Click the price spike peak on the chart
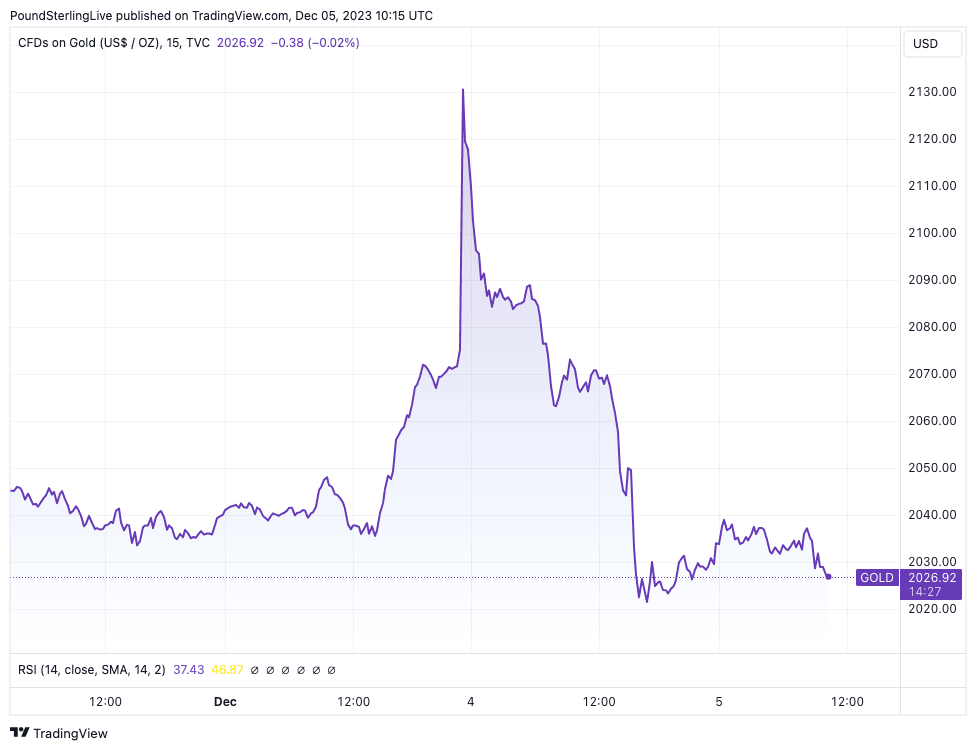This screenshot has width=976, height=750. pos(463,91)
